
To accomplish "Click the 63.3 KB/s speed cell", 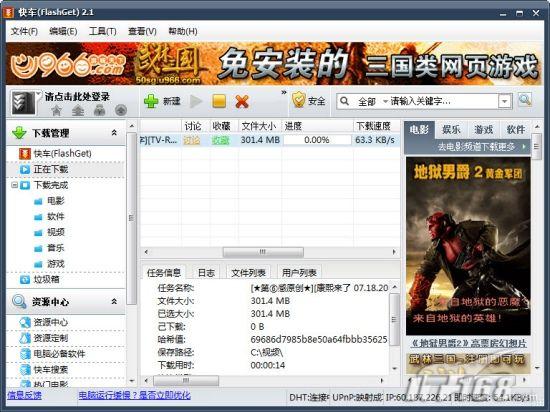I will click(375, 140).
